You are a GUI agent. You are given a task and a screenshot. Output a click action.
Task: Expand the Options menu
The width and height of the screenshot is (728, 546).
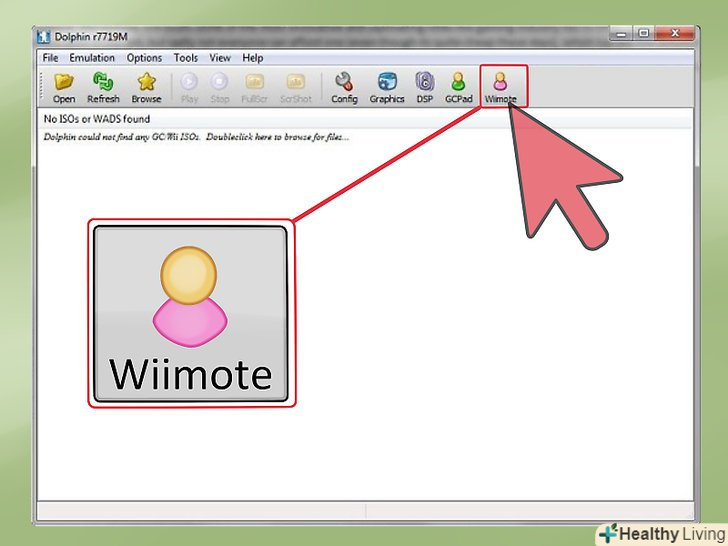144,58
